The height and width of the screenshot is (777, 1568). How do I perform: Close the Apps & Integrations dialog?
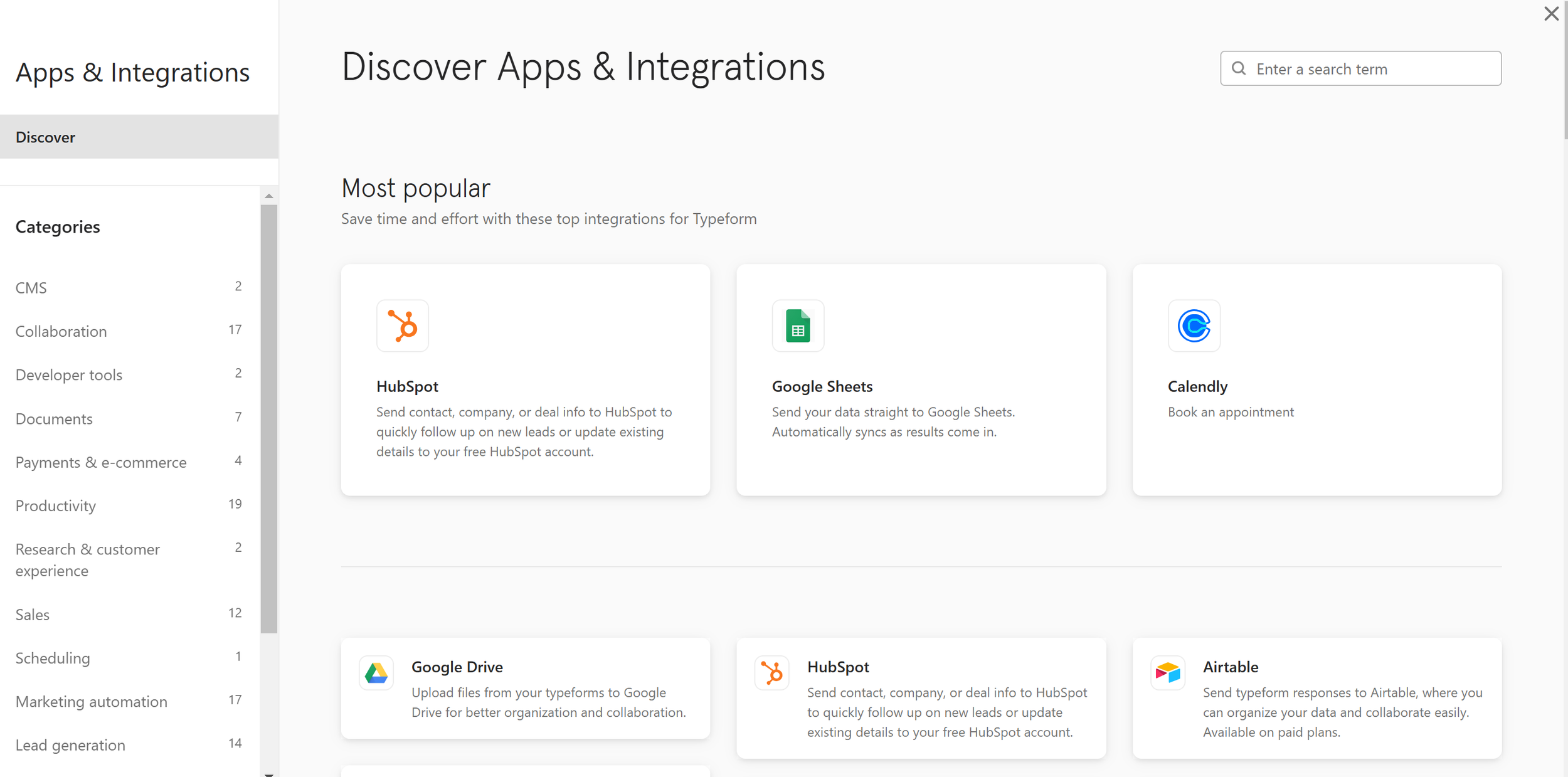tap(1551, 14)
